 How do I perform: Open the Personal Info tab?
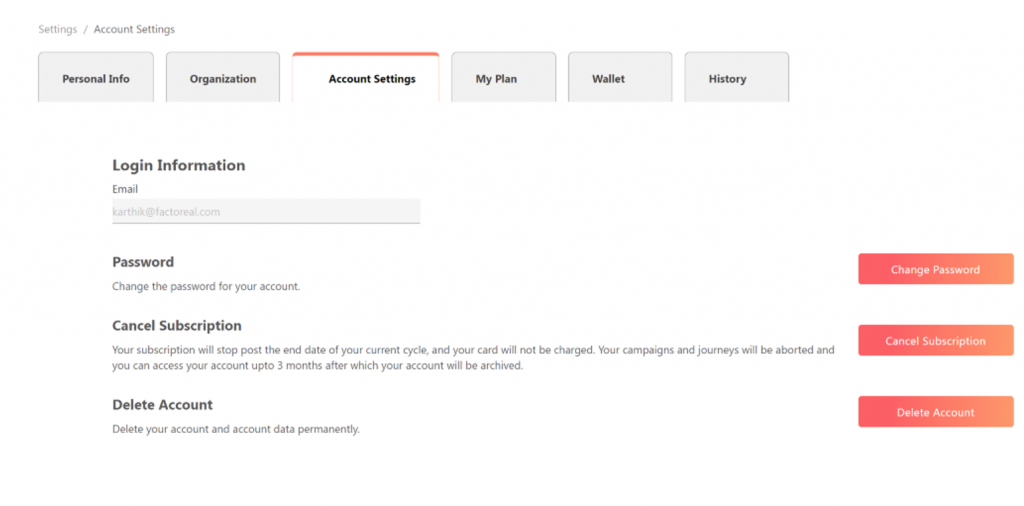pyautogui.click(x=96, y=79)
